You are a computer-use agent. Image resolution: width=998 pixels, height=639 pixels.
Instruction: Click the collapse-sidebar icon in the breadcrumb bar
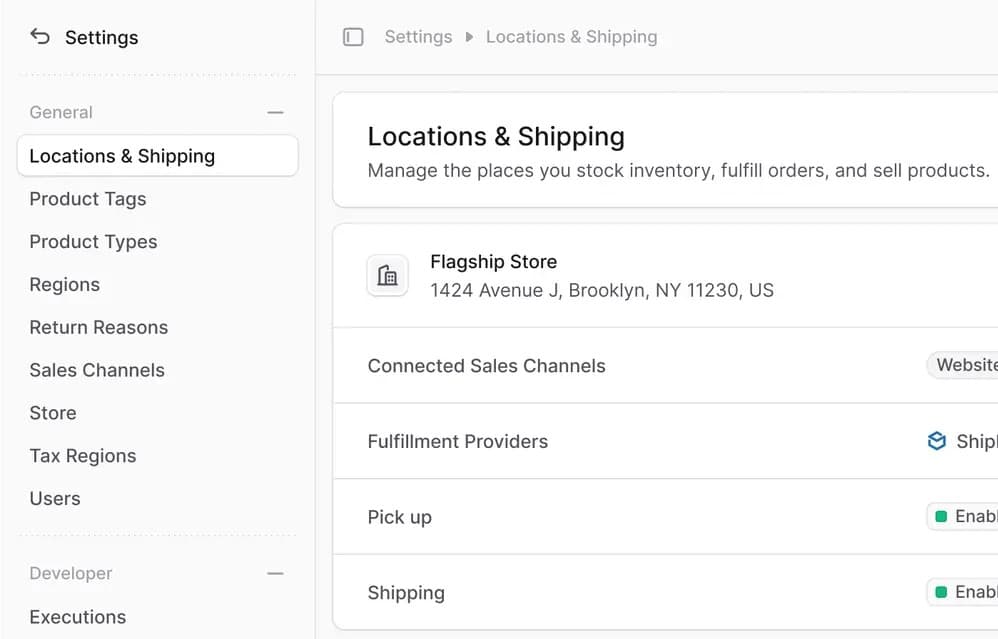tap(352, 36)
